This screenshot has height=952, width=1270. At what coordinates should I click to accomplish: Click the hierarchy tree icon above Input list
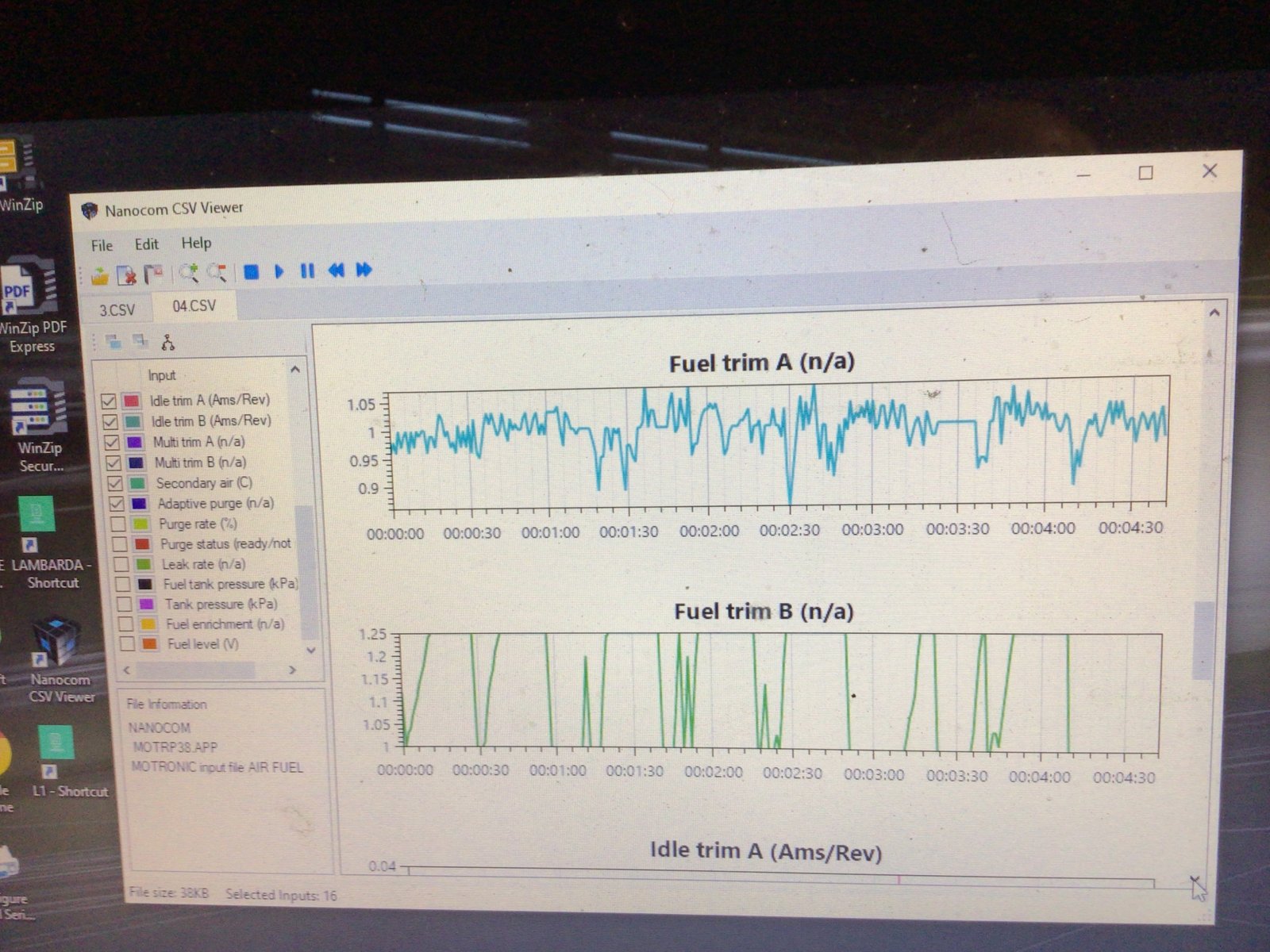[x=167, y=342]
